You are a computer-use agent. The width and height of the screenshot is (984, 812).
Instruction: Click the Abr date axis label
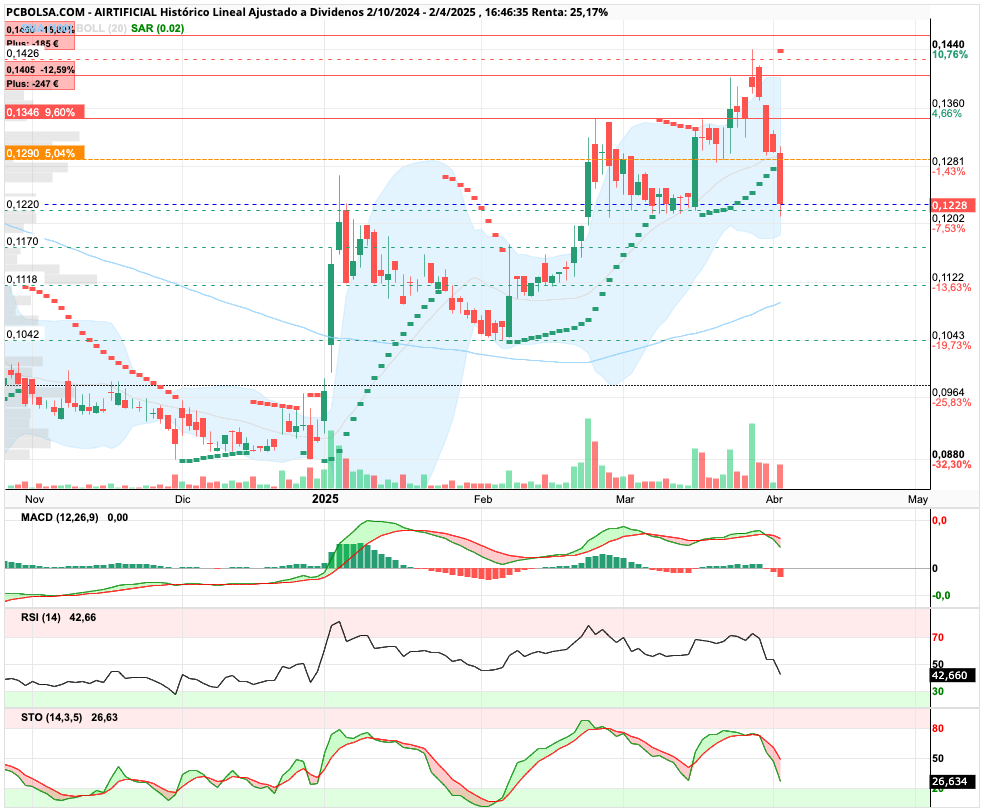coord(774,499)
